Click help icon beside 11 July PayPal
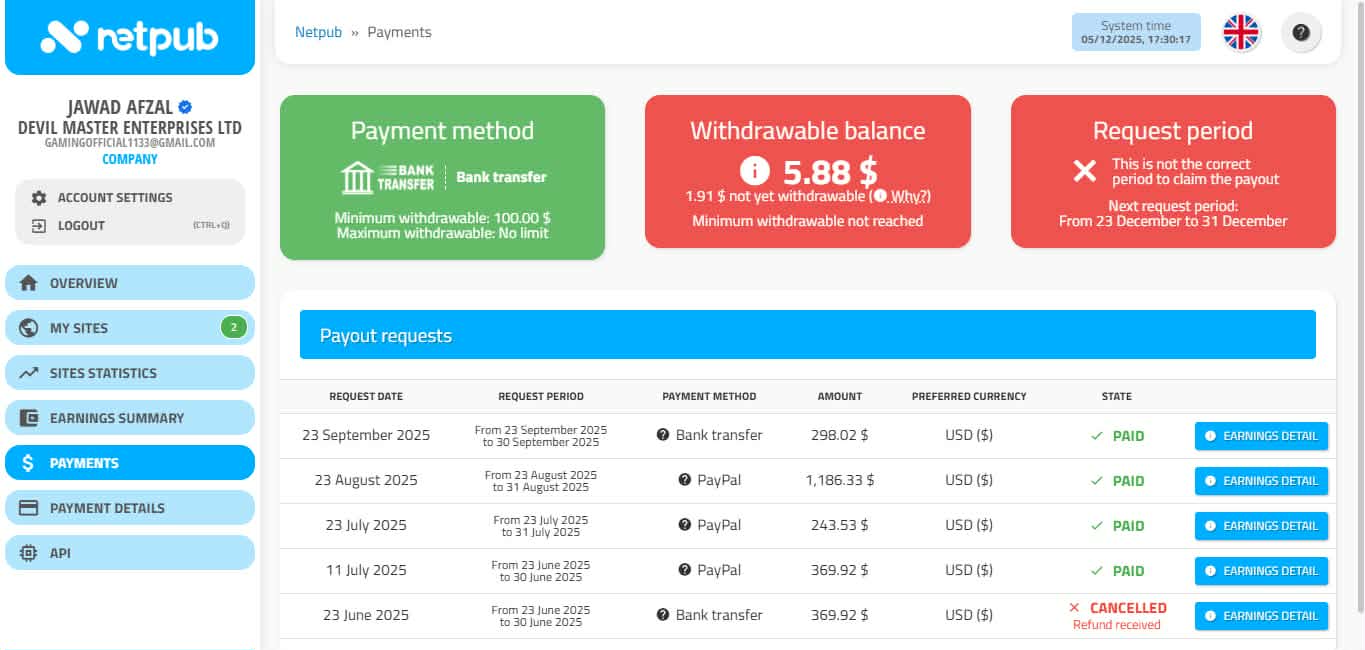Screen dimensions: 1365x650 (684, 570)
